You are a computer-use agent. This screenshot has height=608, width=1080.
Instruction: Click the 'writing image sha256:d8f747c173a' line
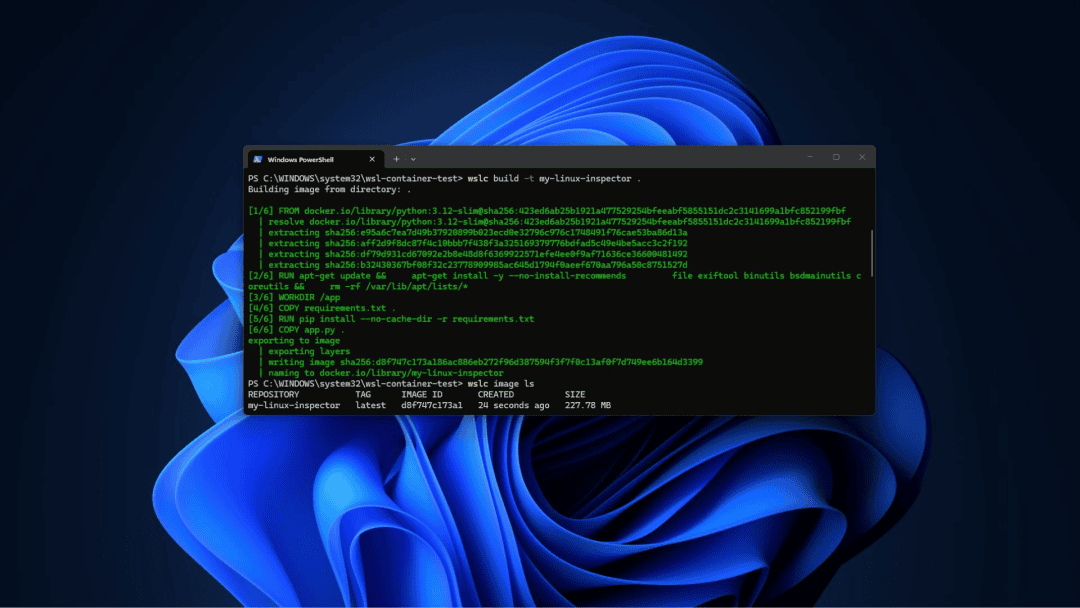(486, 362)
